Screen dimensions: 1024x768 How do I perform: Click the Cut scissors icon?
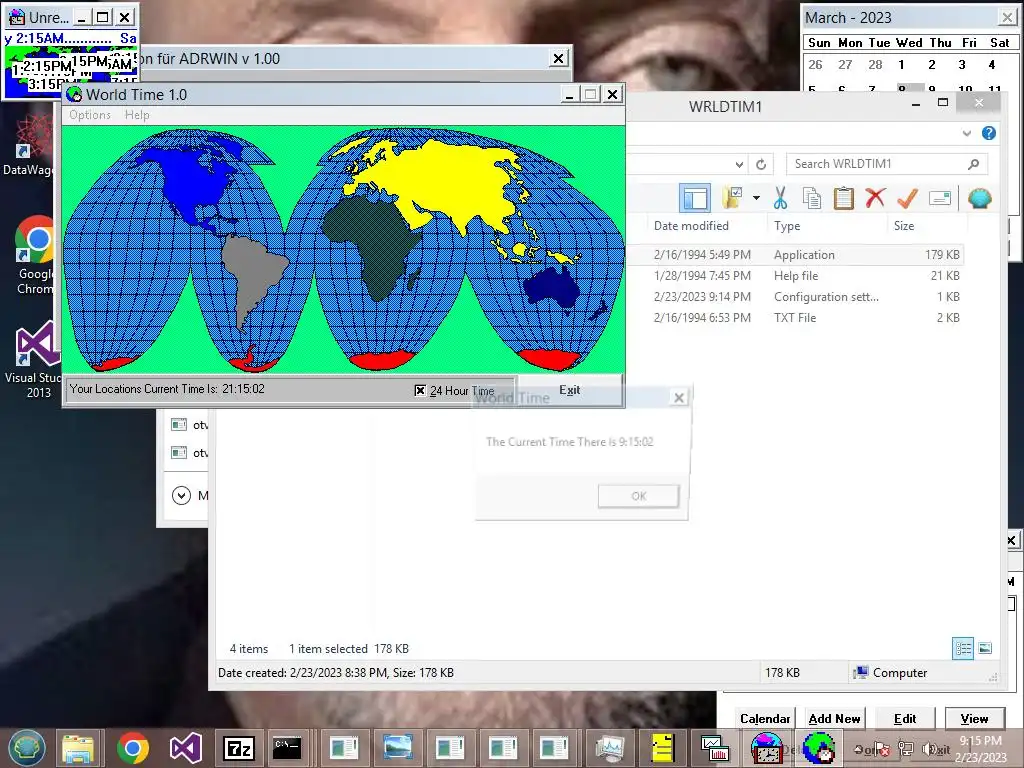click(780, 198)
